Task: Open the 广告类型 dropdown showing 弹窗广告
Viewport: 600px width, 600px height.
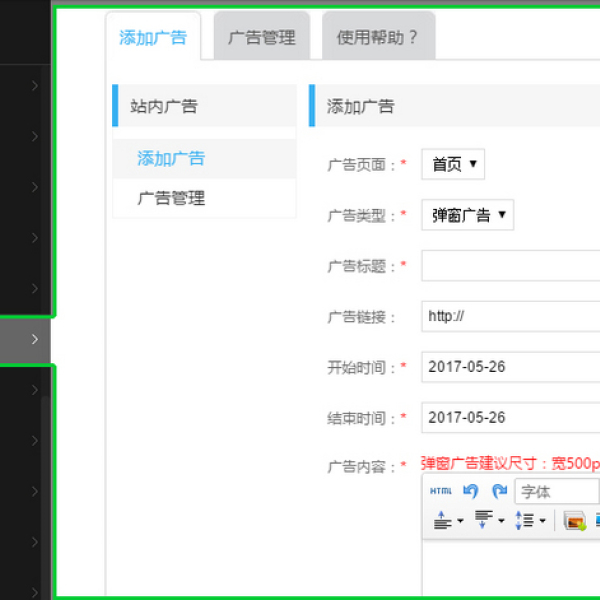Action: [x=467, y=214]
